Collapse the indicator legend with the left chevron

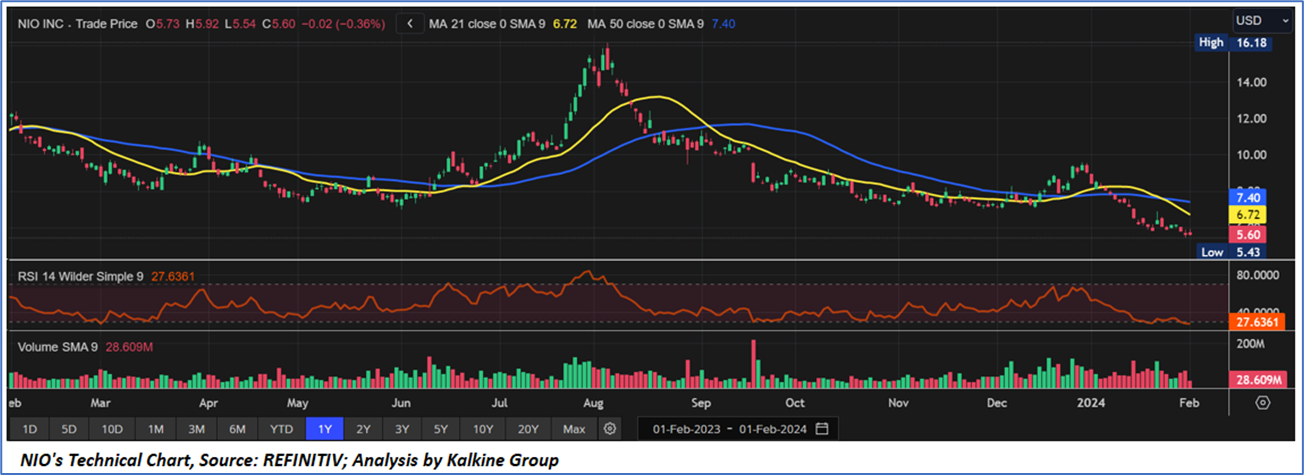410,23
